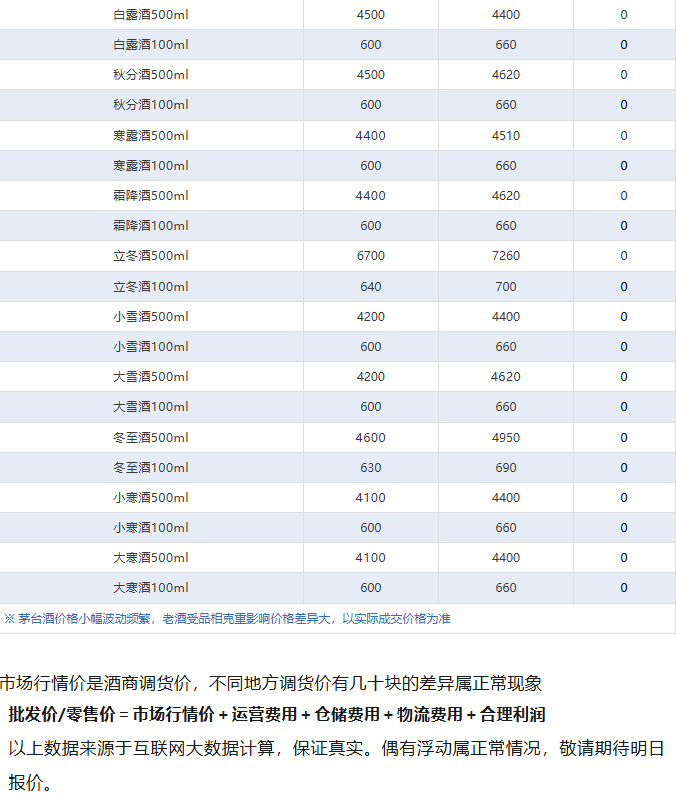This screenshot has width=676, height=804.
Task: Select 4620 in the 大雪酒500ml row
Action: pos(506,376)
